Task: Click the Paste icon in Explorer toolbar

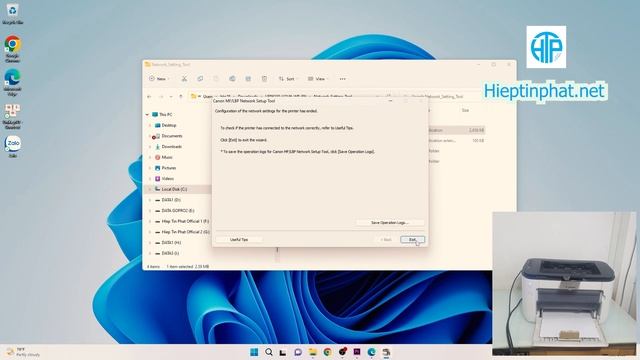Action: pyautogui.click(x=216, y=79)
